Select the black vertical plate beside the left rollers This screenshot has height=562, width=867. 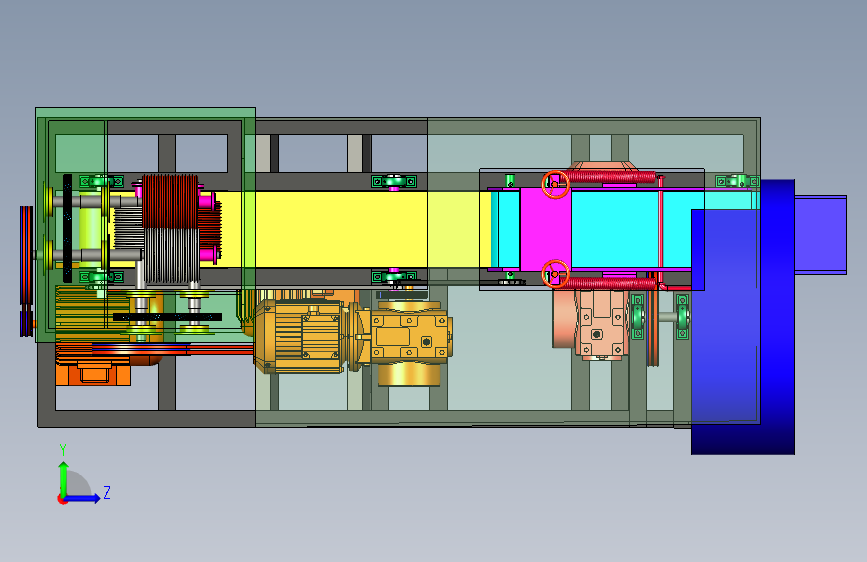click(67, 228)
